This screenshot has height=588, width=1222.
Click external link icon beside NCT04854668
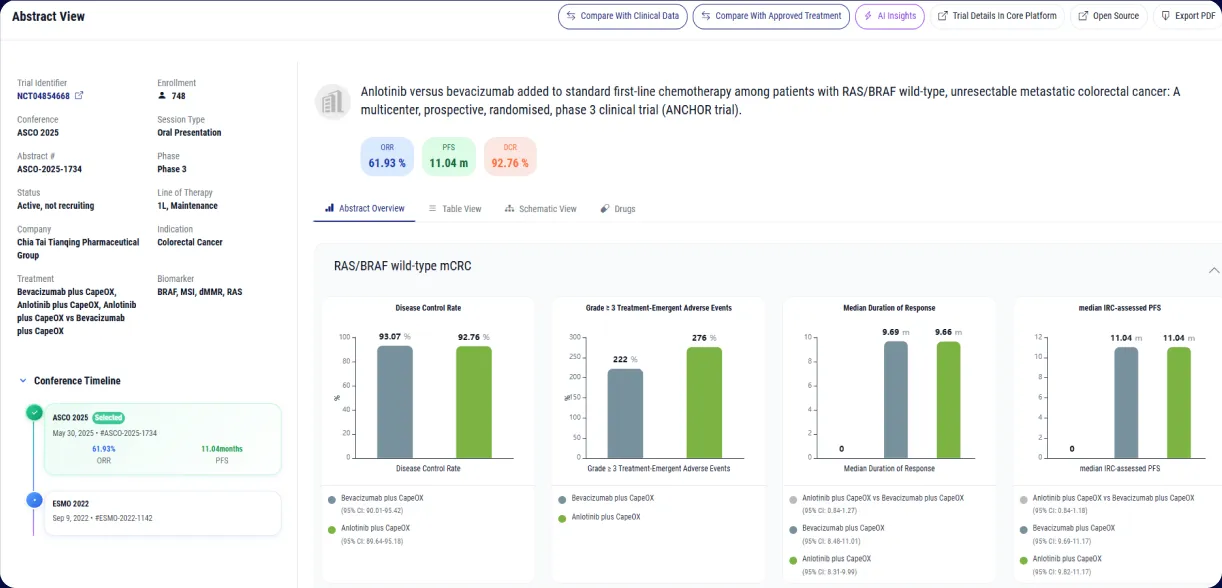click(80, 96)
